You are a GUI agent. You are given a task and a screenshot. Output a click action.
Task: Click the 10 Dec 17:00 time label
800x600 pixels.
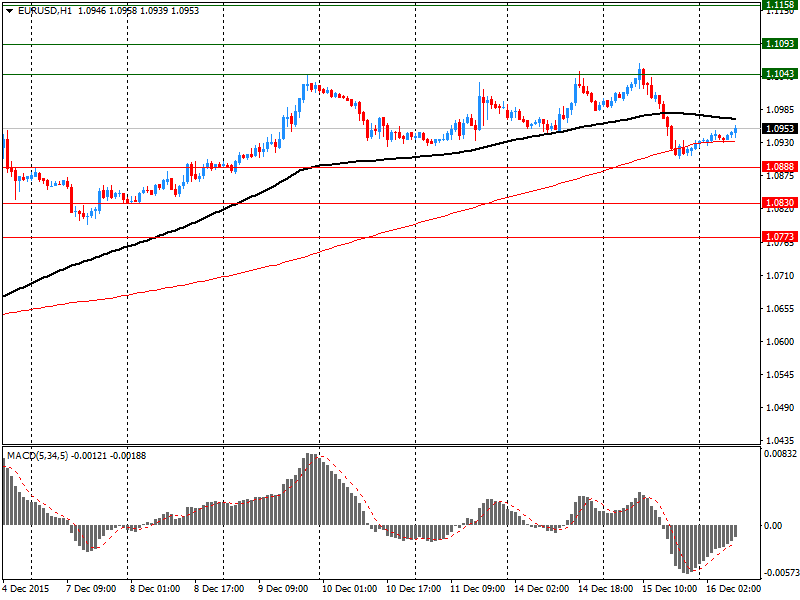(413, 589)
